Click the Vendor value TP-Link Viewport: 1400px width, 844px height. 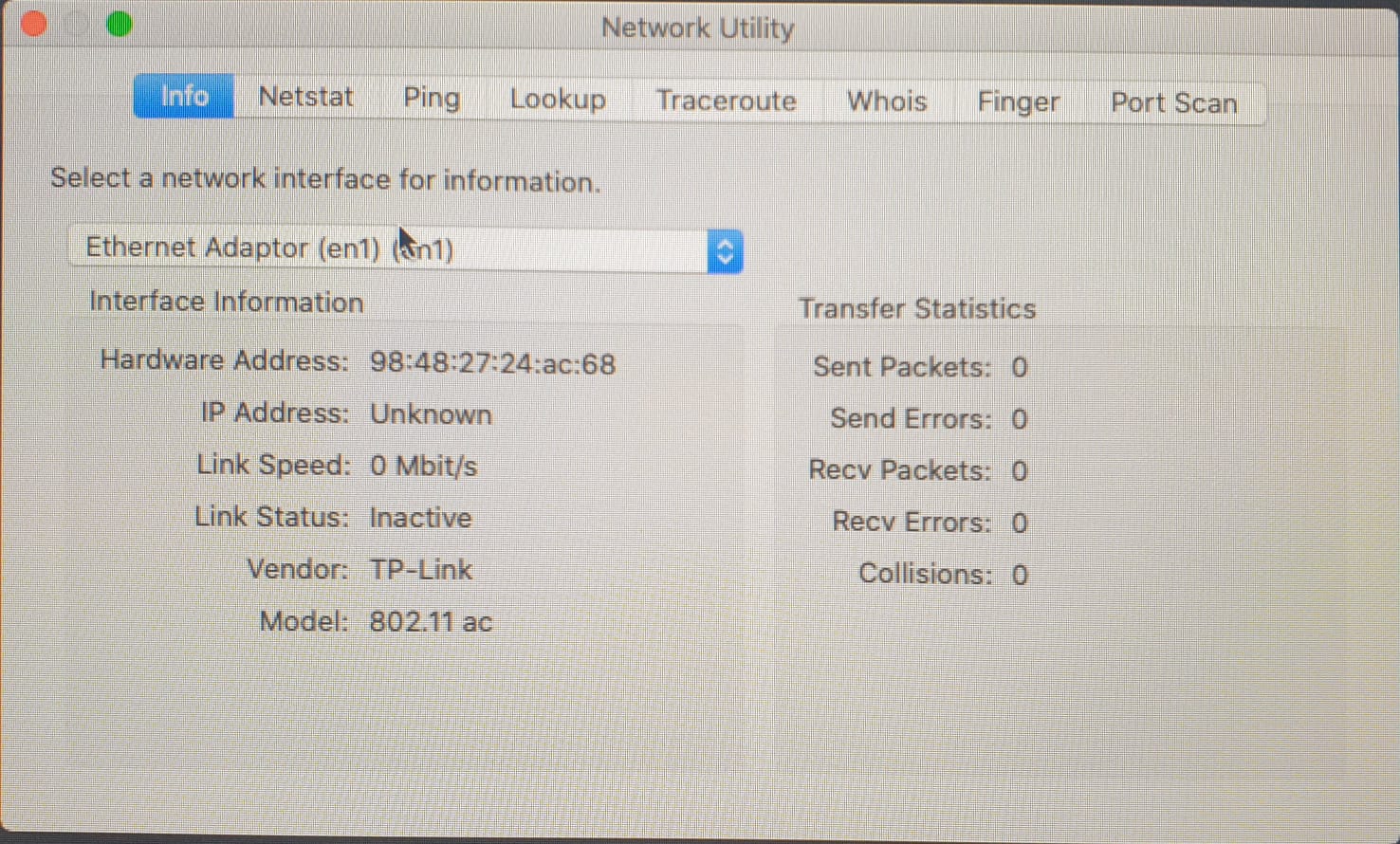coord(420,570)
